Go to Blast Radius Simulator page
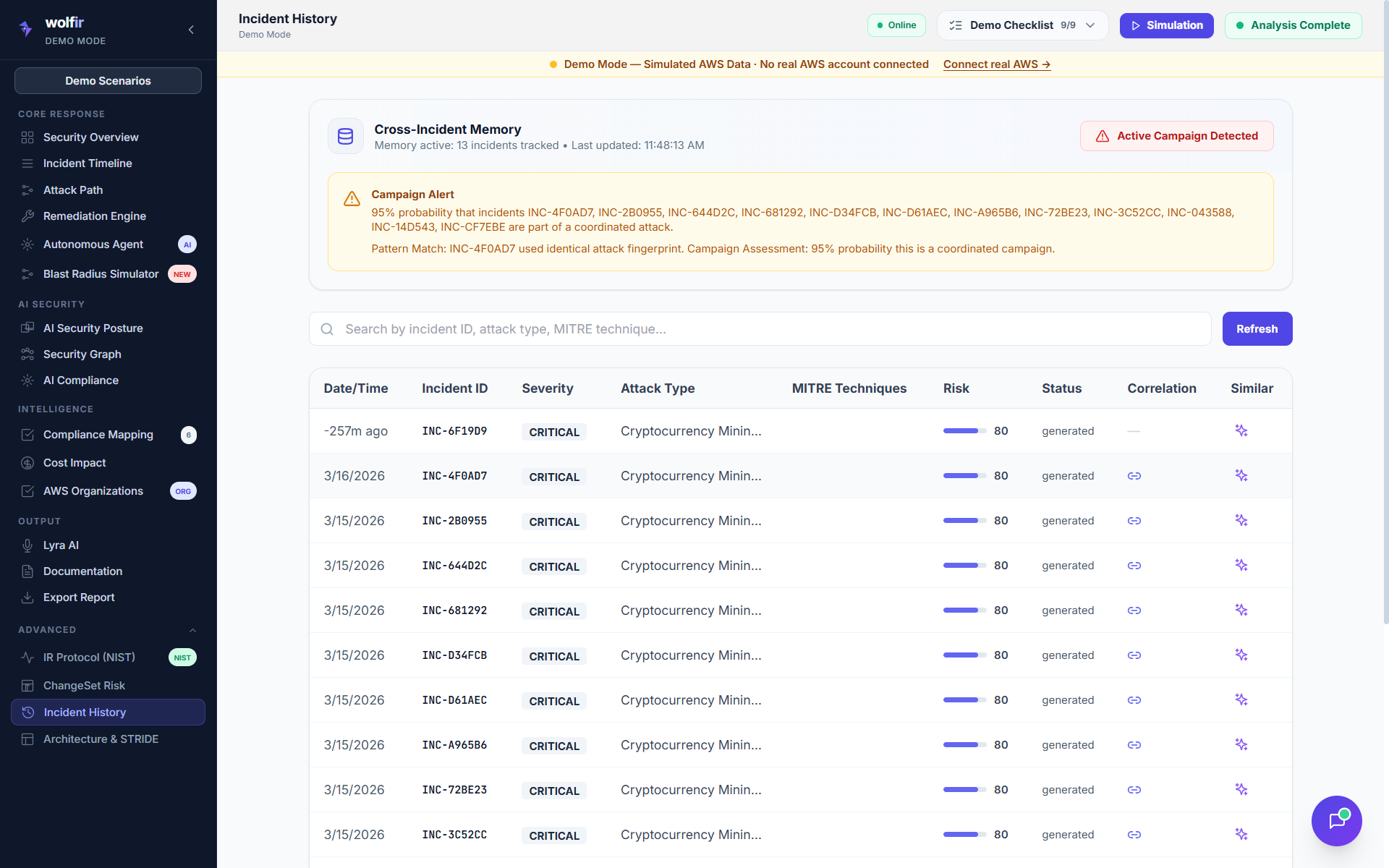The image size is (1389, 868). [101, 274]
